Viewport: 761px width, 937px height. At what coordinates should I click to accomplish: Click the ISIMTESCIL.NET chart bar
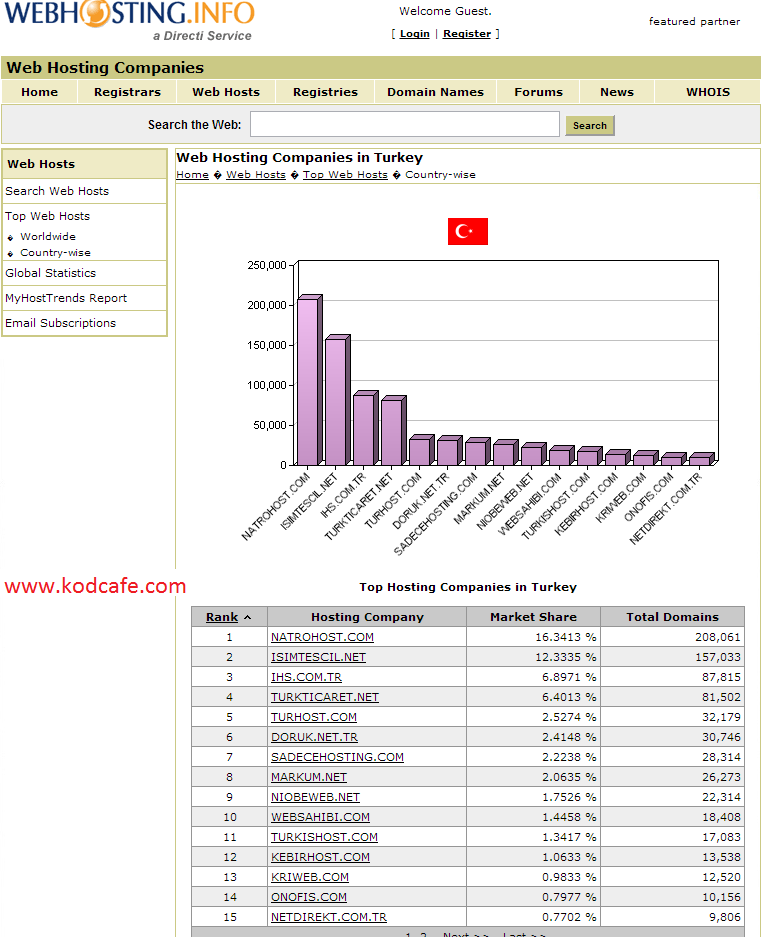pyautogui.click(x=337, y=401)
